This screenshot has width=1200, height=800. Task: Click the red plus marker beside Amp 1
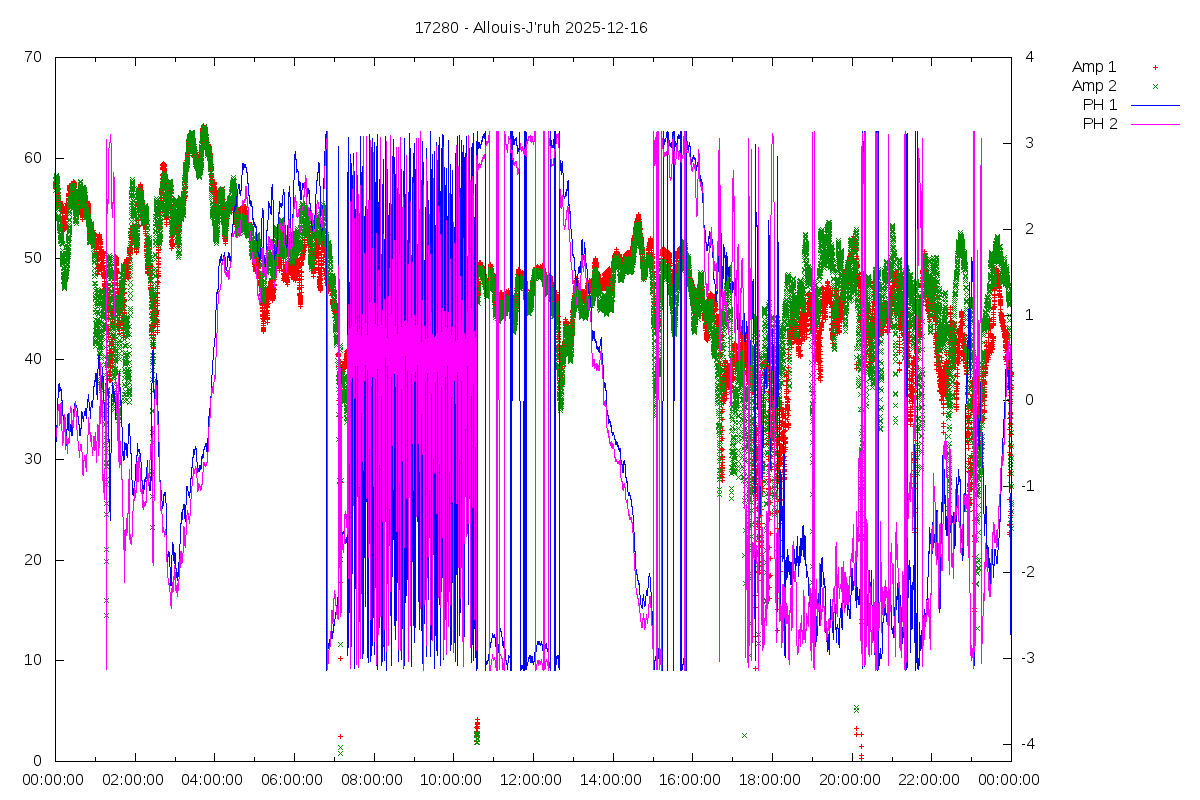coord(1155,67)
